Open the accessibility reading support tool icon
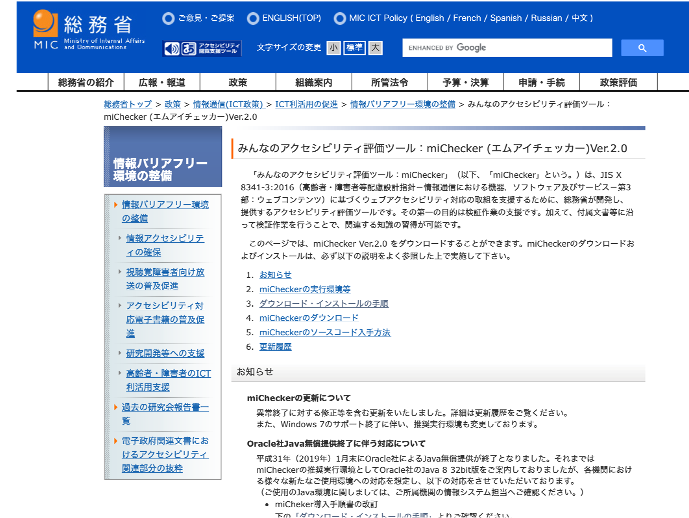Screen dimensions: 689x518 (202, 48)
